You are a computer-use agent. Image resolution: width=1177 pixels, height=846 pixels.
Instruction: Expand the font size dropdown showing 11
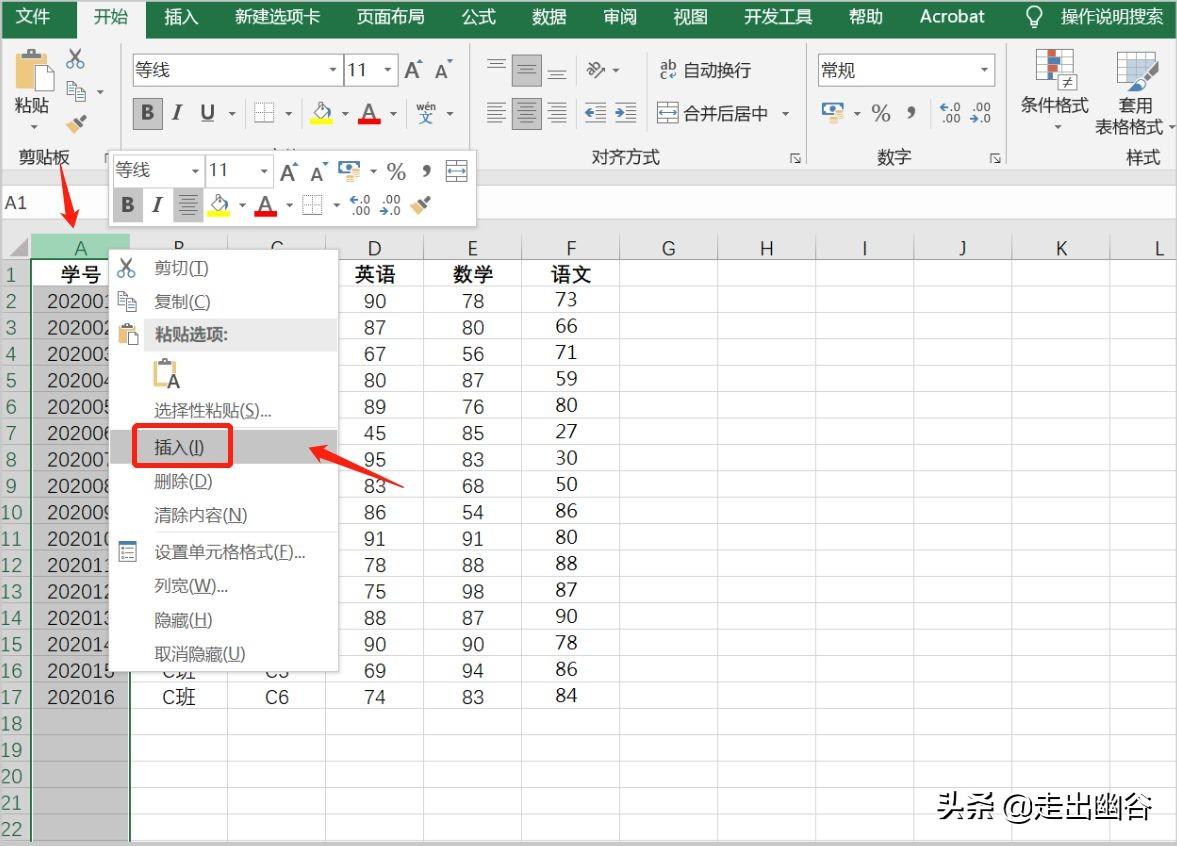[387, 70]
